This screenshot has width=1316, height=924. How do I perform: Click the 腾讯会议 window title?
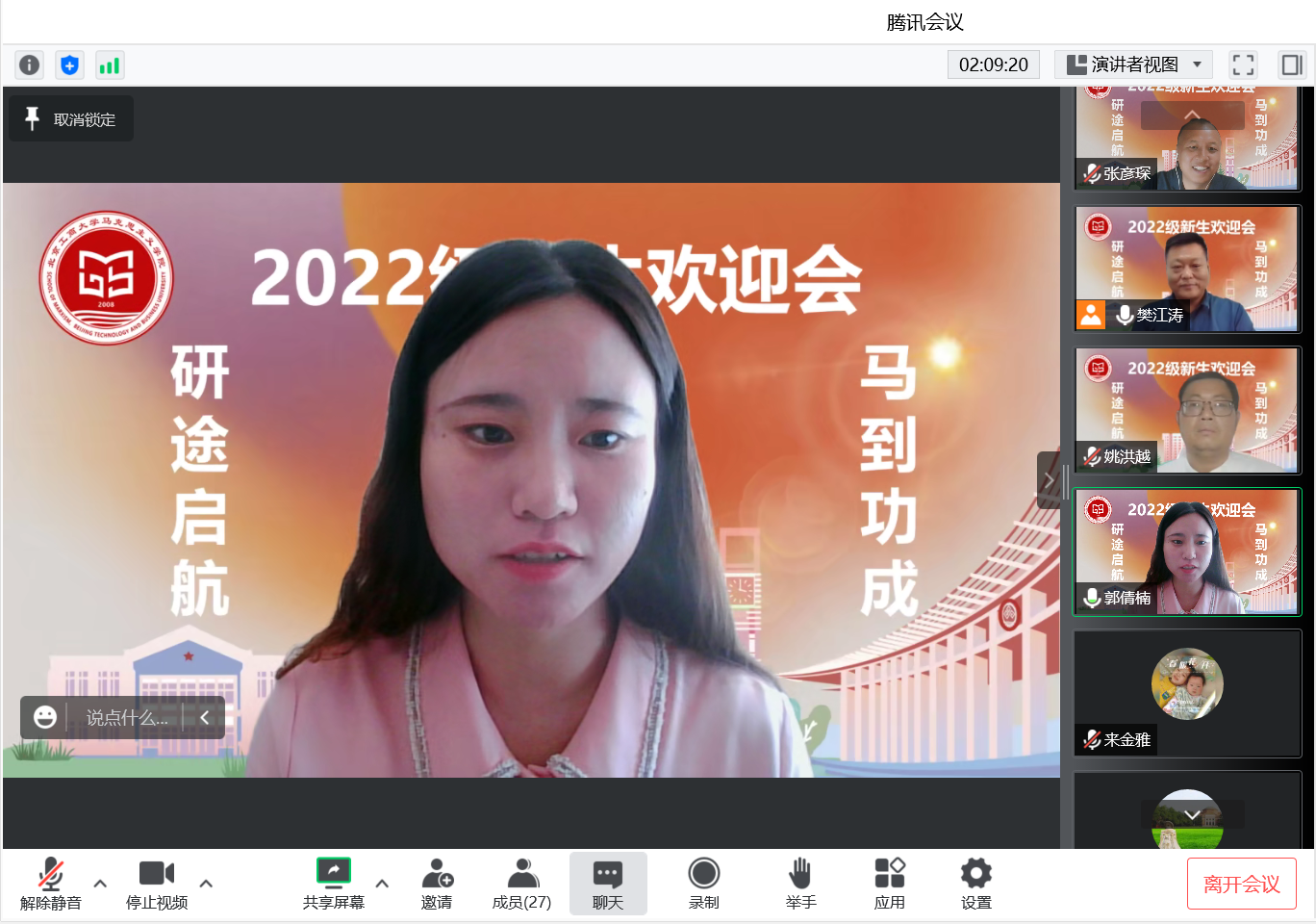[924, 22]
